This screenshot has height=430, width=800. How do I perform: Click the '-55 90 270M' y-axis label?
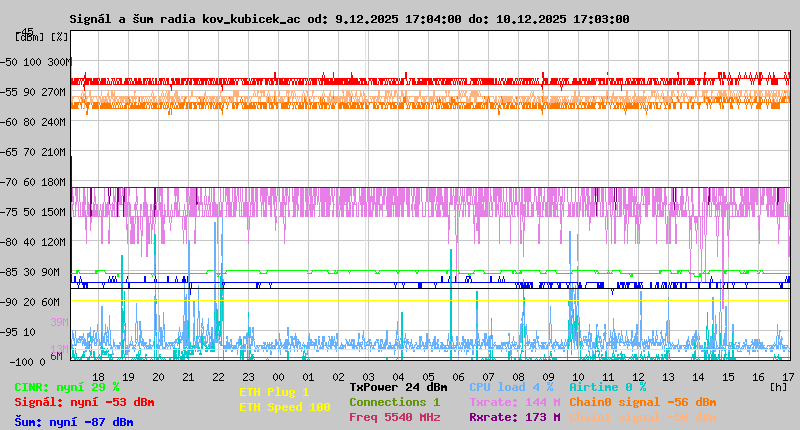click(33, 92)
